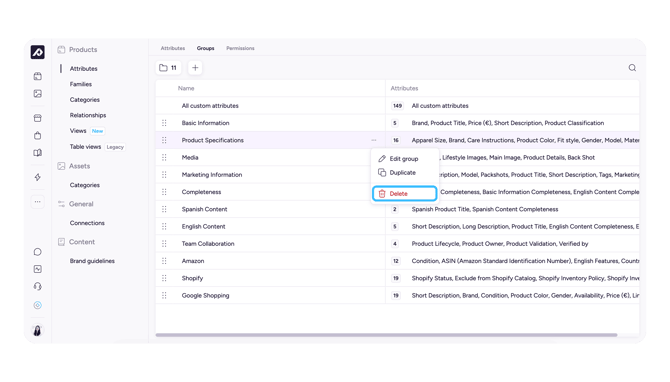Open Views in sidebar
The width and height of the screenshot is (670, 382).
click(78, 131)
